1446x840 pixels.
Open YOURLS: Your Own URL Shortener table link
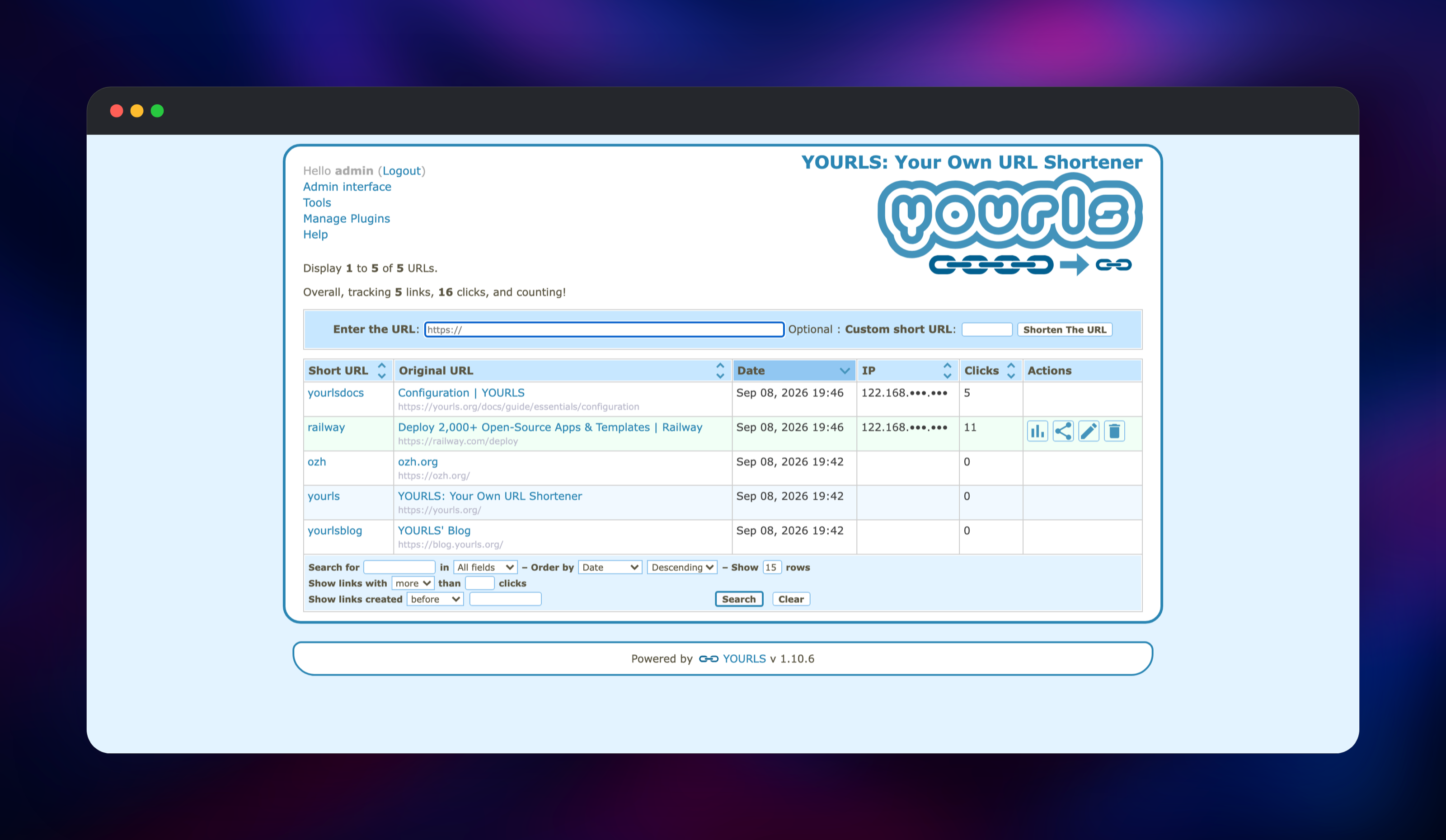click(490, 496)
